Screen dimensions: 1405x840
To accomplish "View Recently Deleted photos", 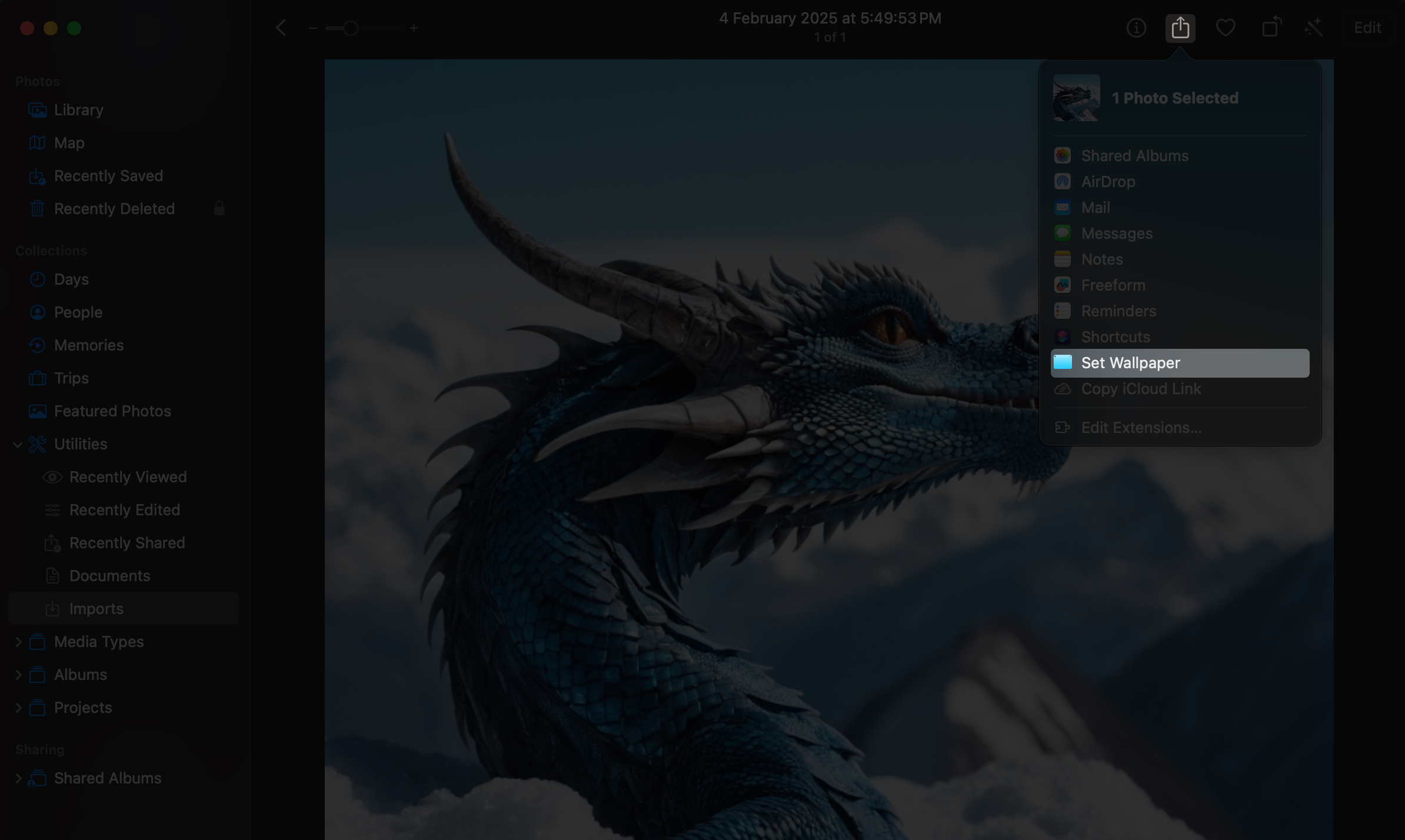I will [114, 208].
